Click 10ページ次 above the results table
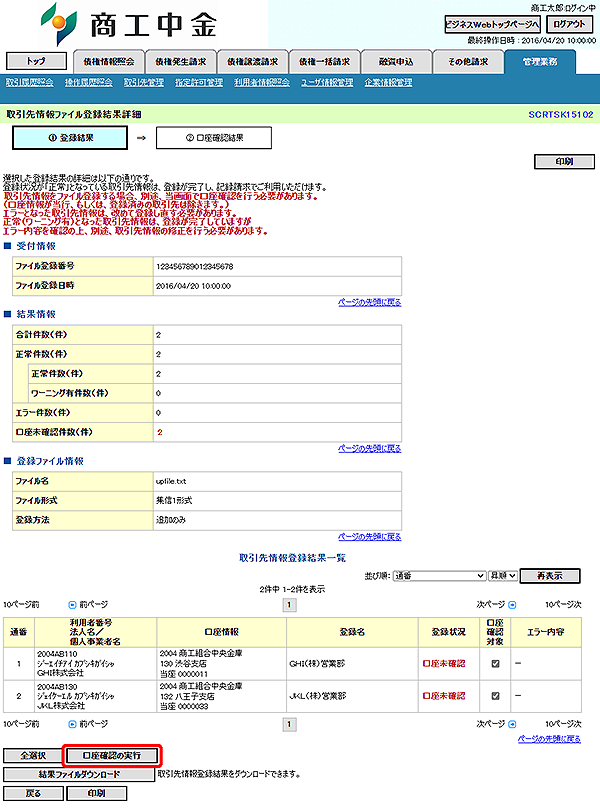 (563, 605)
